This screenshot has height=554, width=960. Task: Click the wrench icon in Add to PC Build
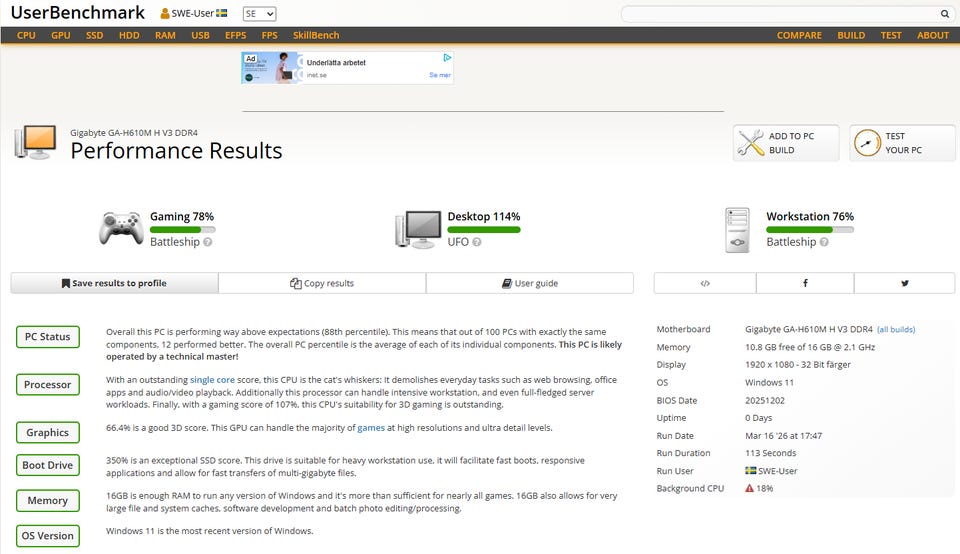point(751,143)
